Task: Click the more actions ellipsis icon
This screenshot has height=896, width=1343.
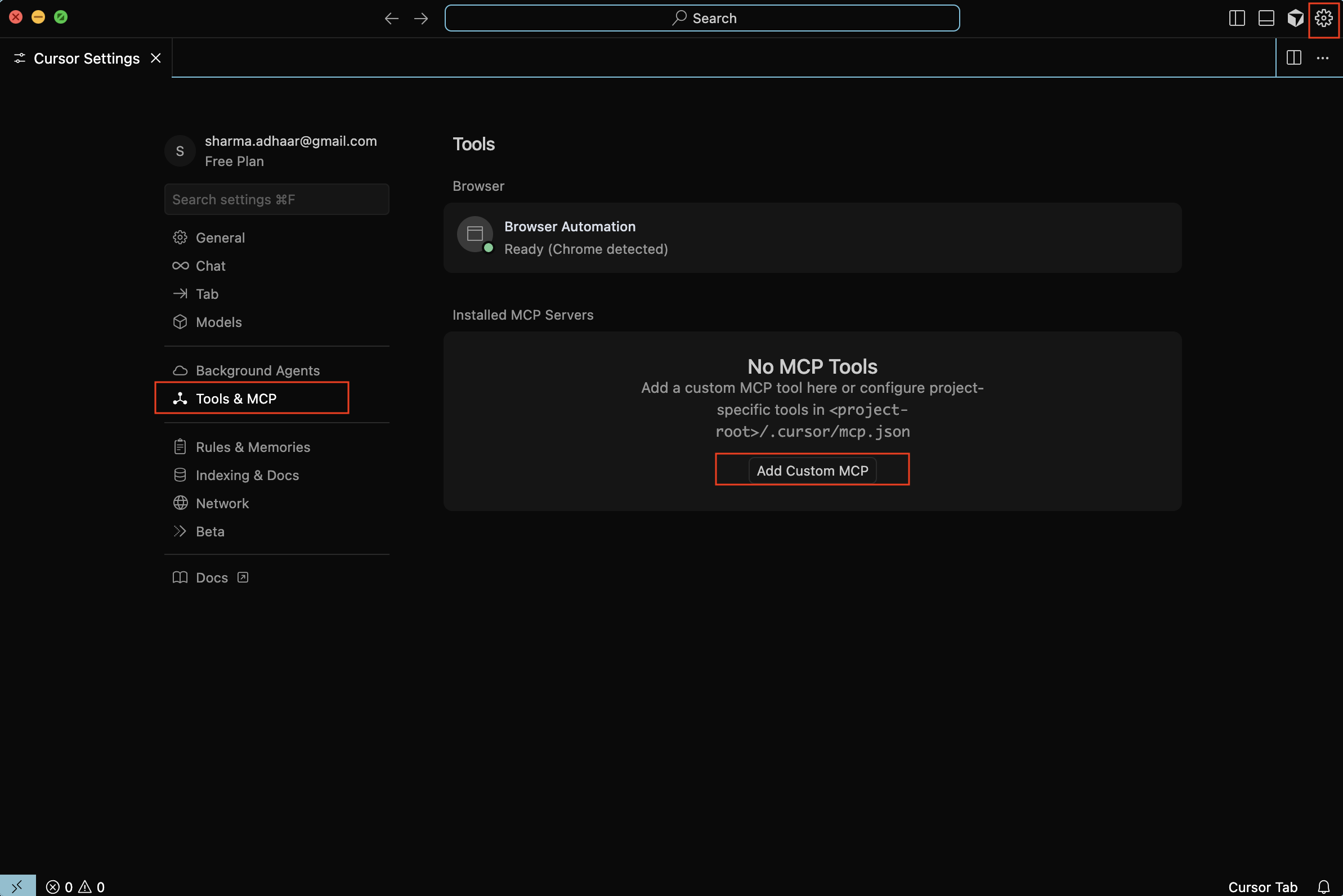Action: 1323,58
